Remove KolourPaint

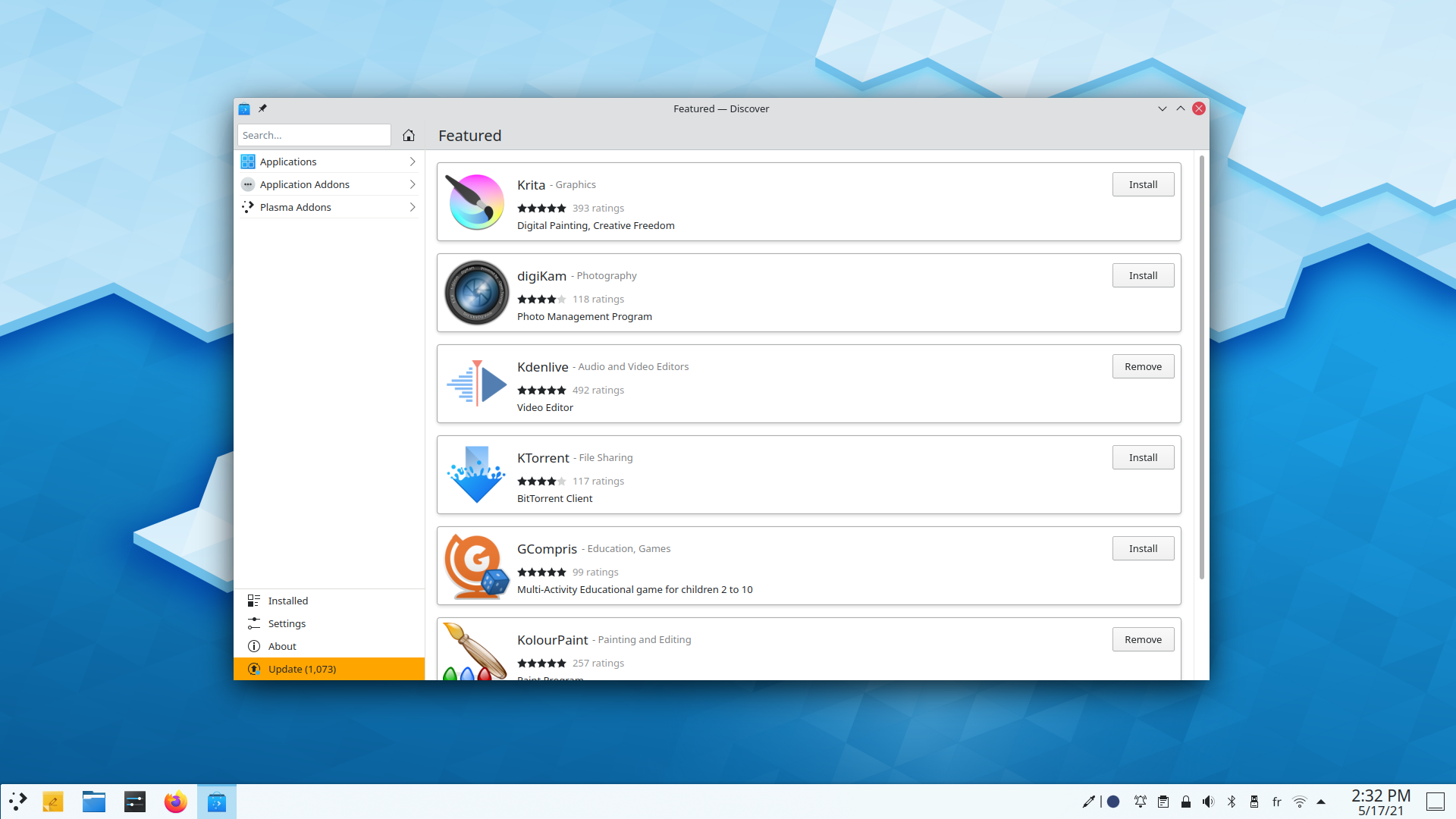1143,639
